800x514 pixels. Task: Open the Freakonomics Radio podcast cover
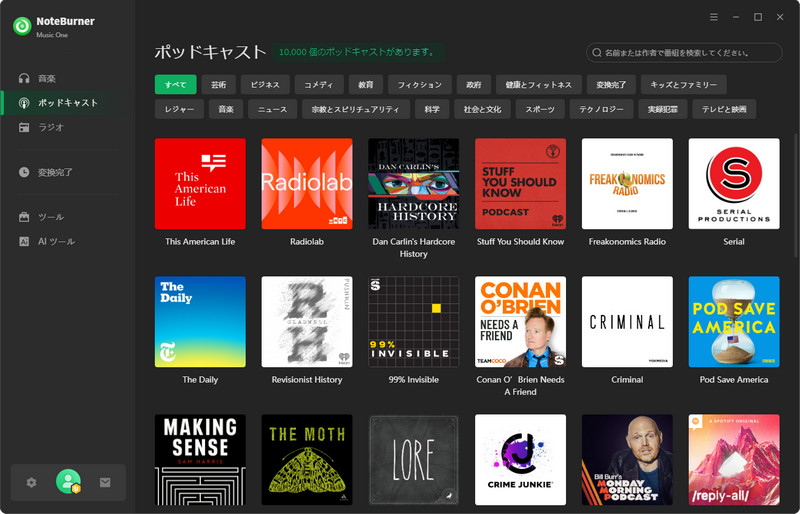(627, 184)
